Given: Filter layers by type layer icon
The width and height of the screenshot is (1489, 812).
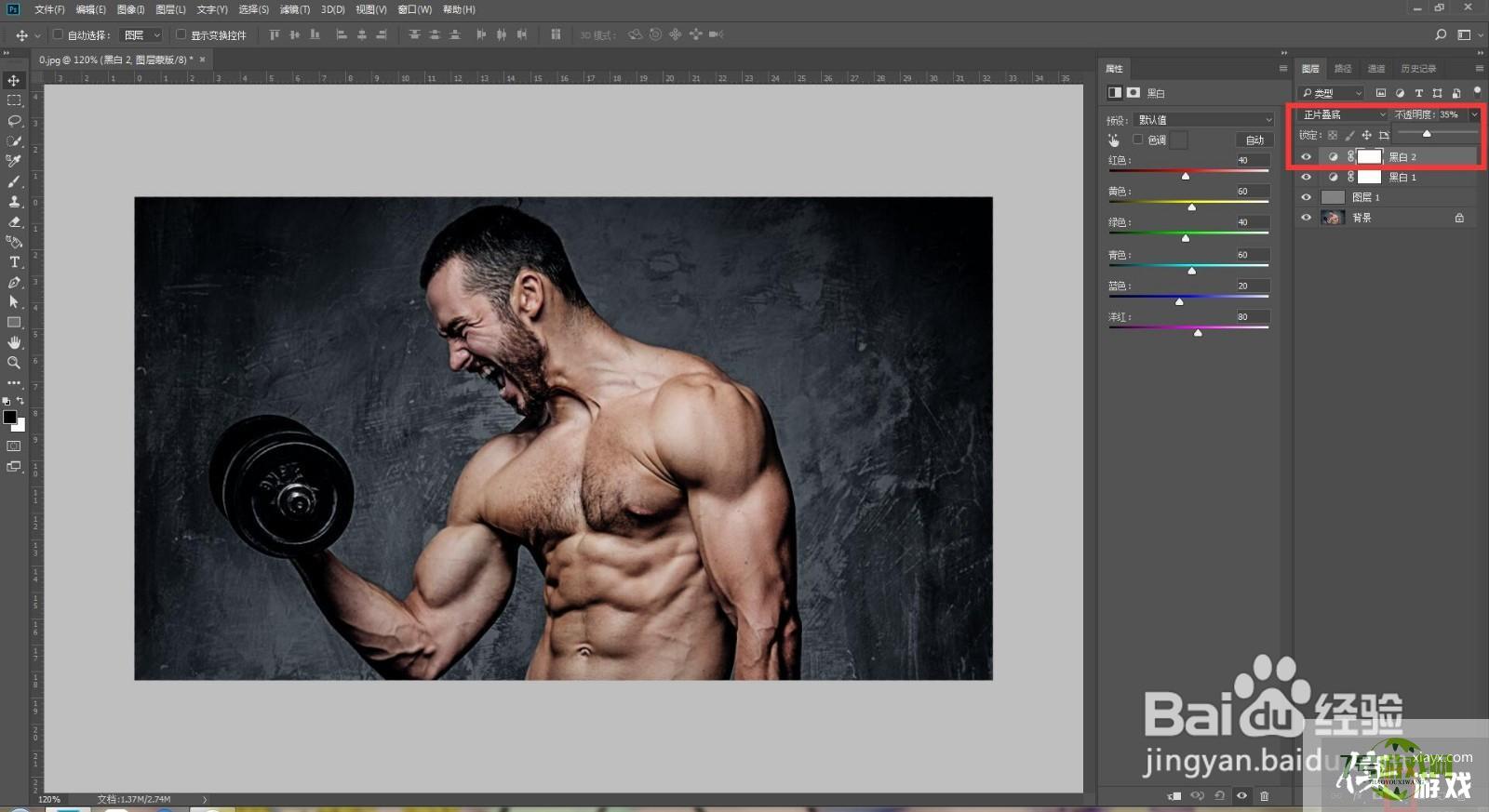Looking at the screenshot, I should [x=1418, y=93].
